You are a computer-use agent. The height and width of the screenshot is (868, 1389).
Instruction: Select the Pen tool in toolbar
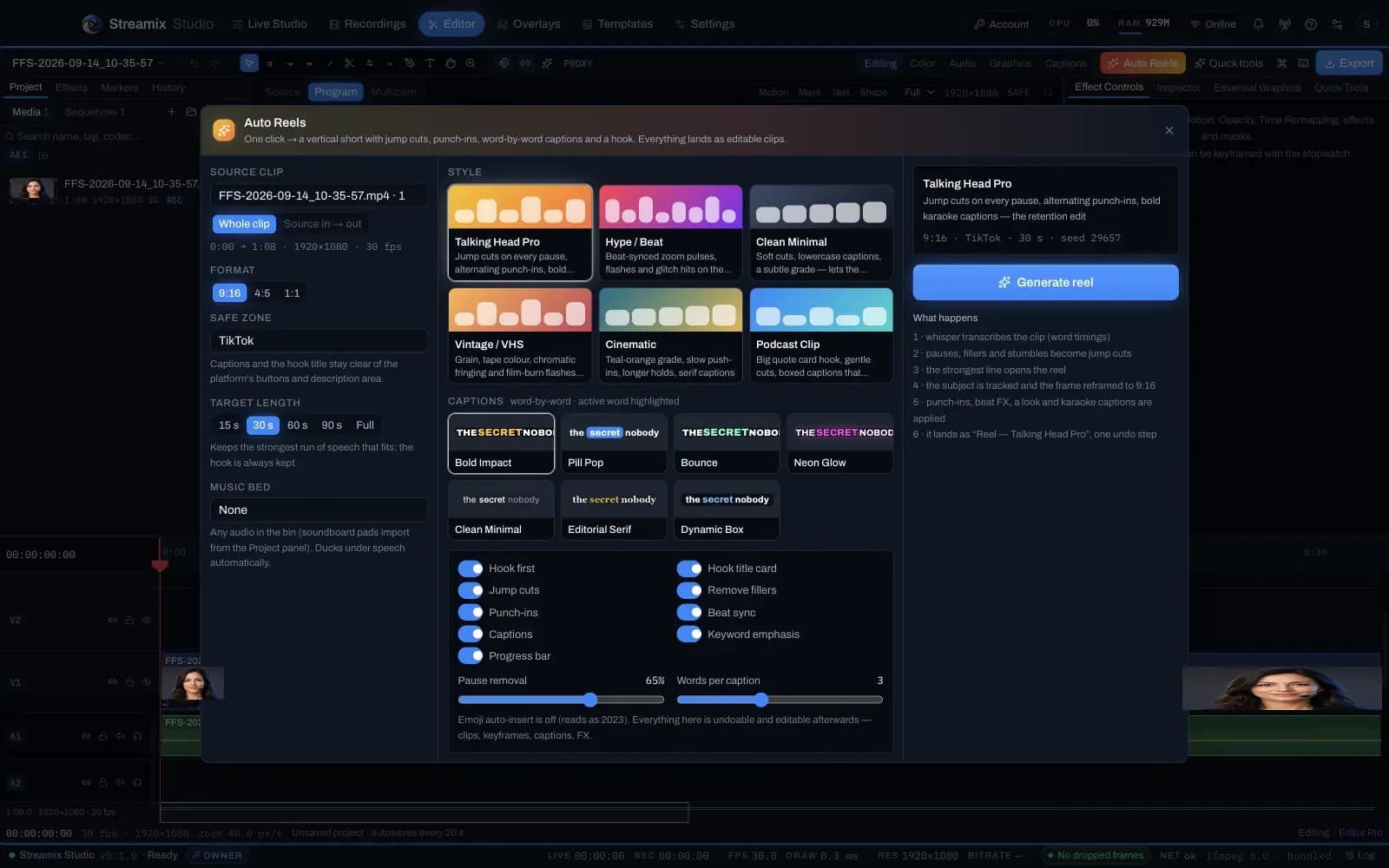(410, 63)
